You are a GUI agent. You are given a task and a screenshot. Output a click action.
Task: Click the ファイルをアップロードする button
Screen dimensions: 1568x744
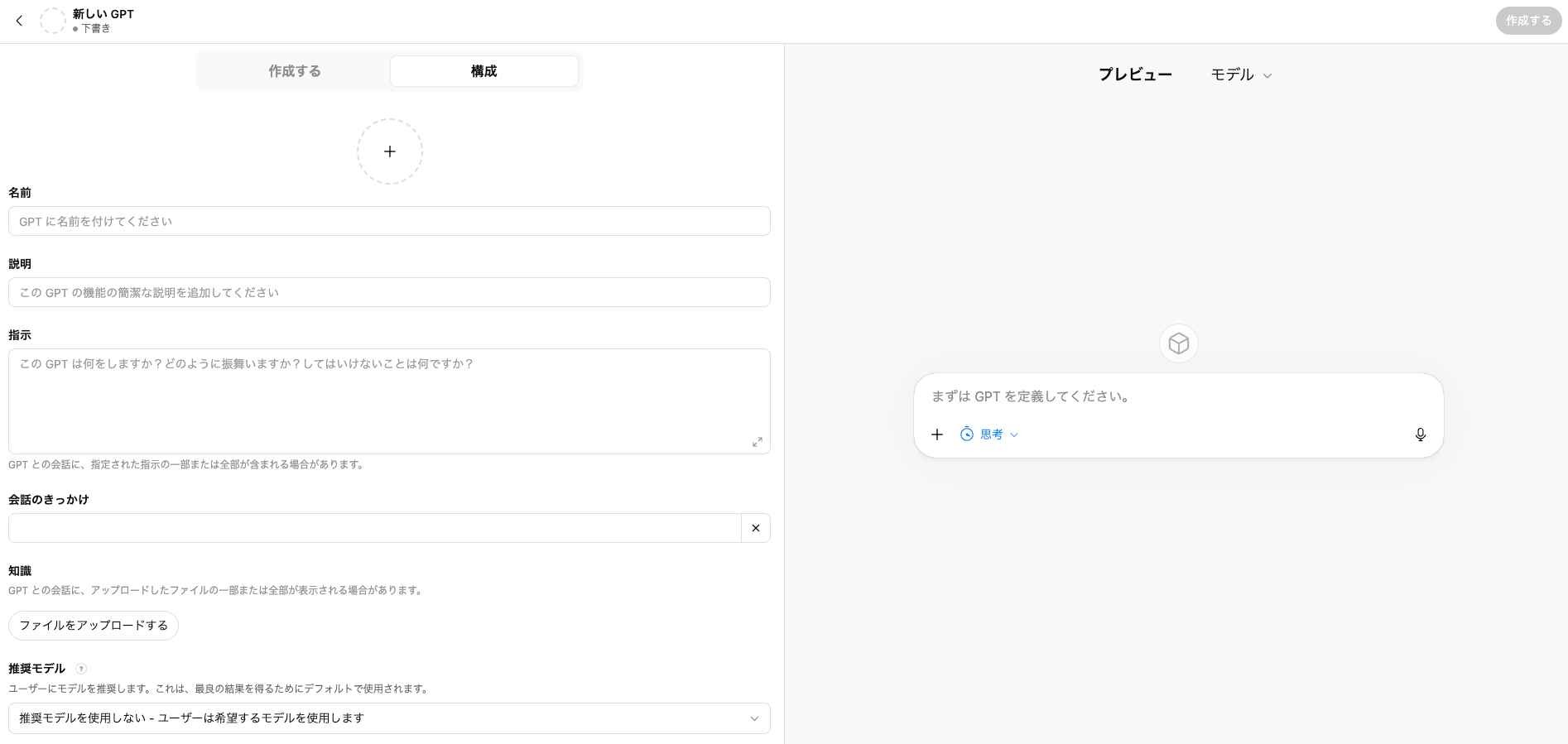(94, 626)
